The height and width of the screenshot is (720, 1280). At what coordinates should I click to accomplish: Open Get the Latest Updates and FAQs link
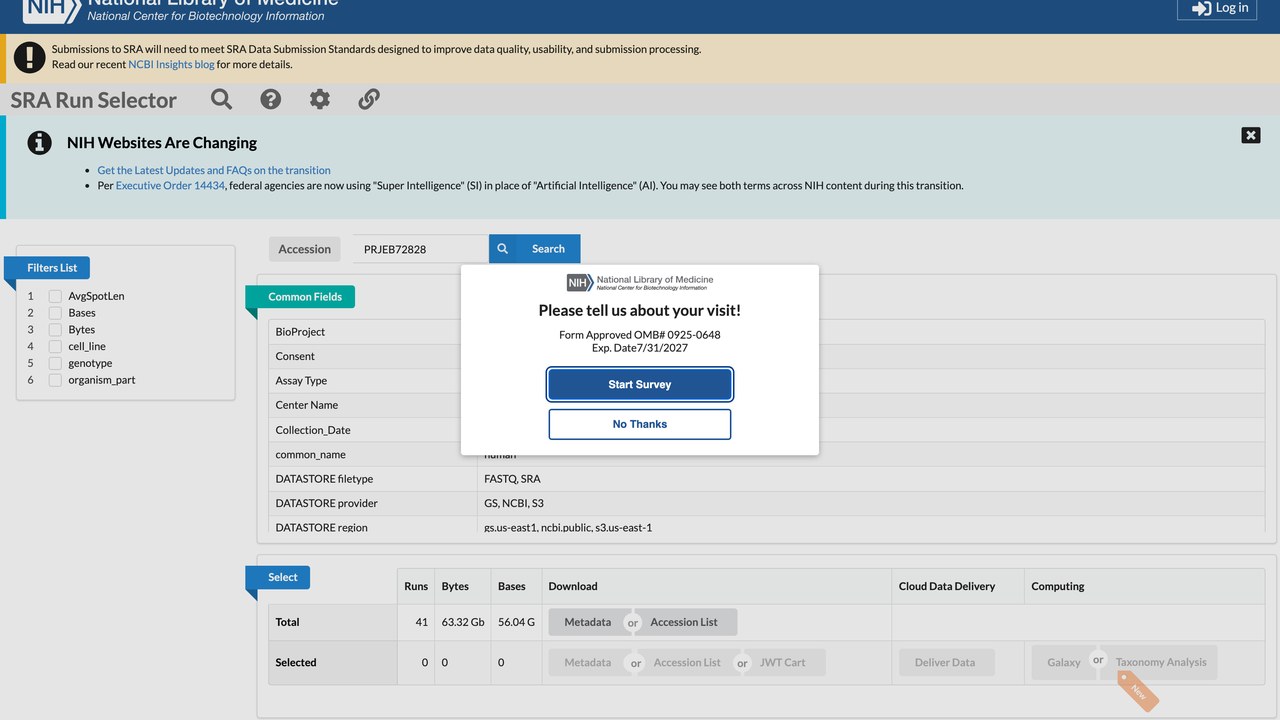[214, 170]
